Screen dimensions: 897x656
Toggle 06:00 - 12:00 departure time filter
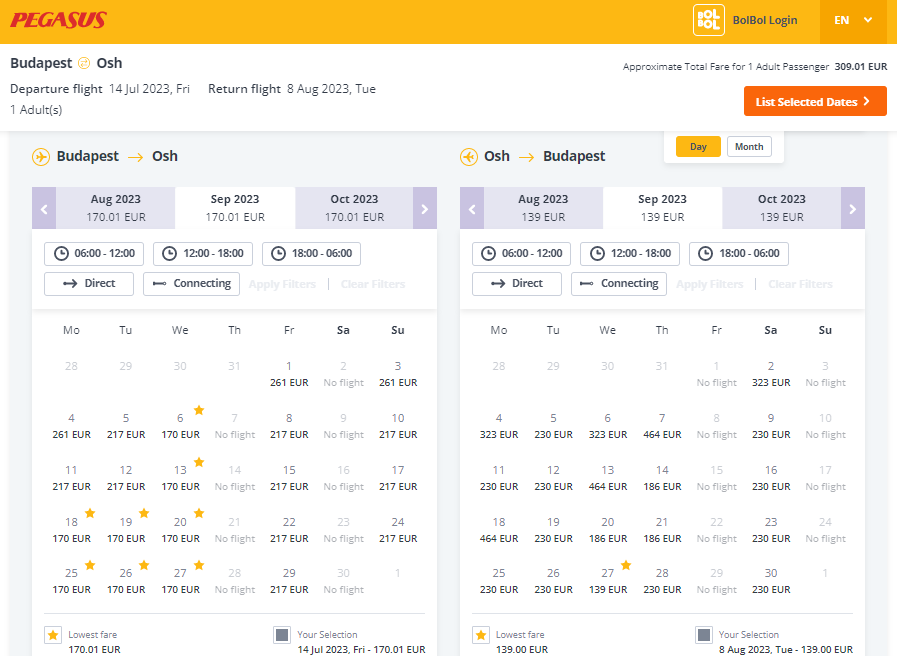(94, 253)
